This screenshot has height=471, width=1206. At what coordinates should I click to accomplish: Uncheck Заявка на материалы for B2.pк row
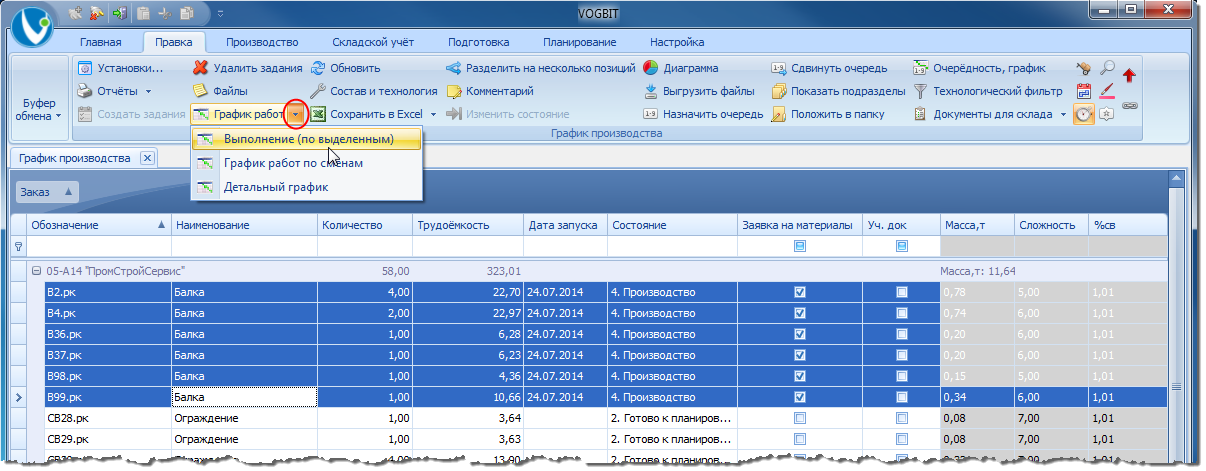click(800, 292)
